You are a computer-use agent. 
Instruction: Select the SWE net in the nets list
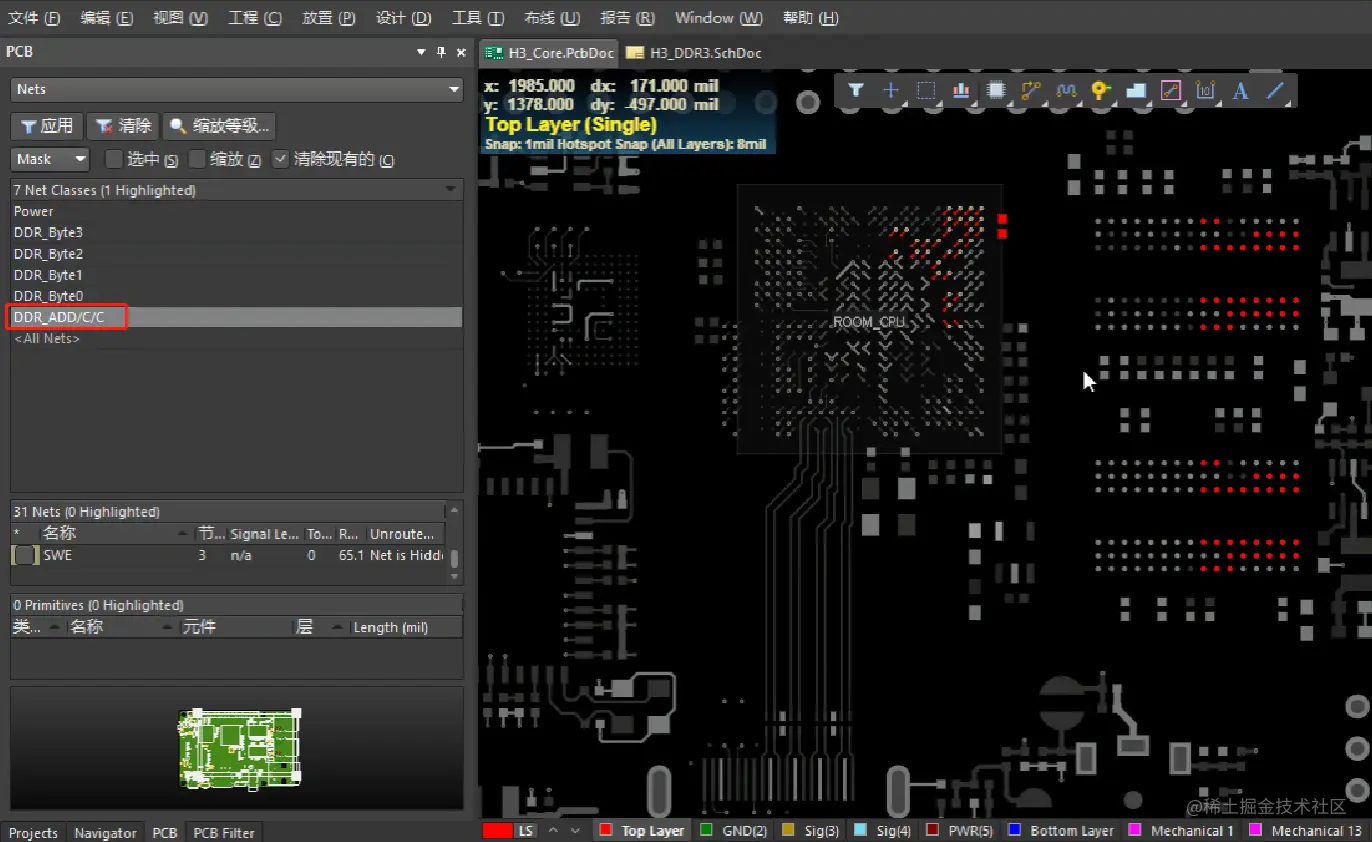[x=55, y=555]
